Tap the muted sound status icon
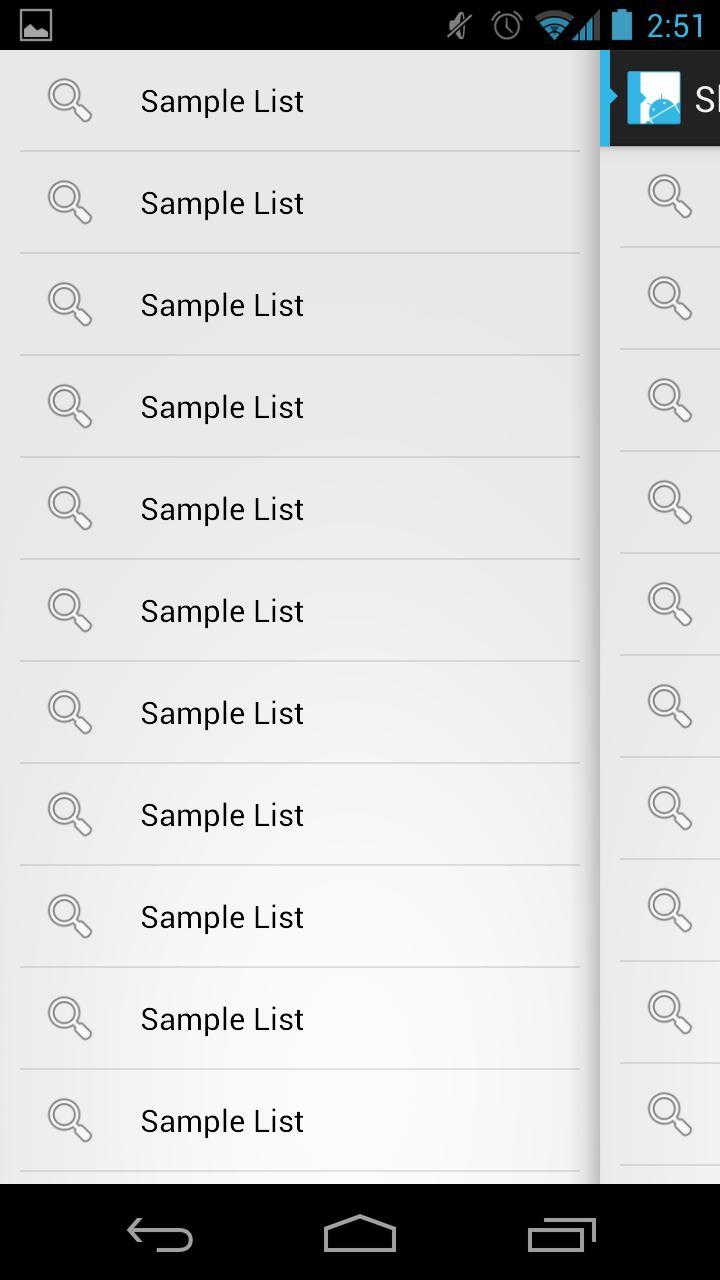Image resolution: width=720 pixels, height=1280 pixels. click(459, 25)
